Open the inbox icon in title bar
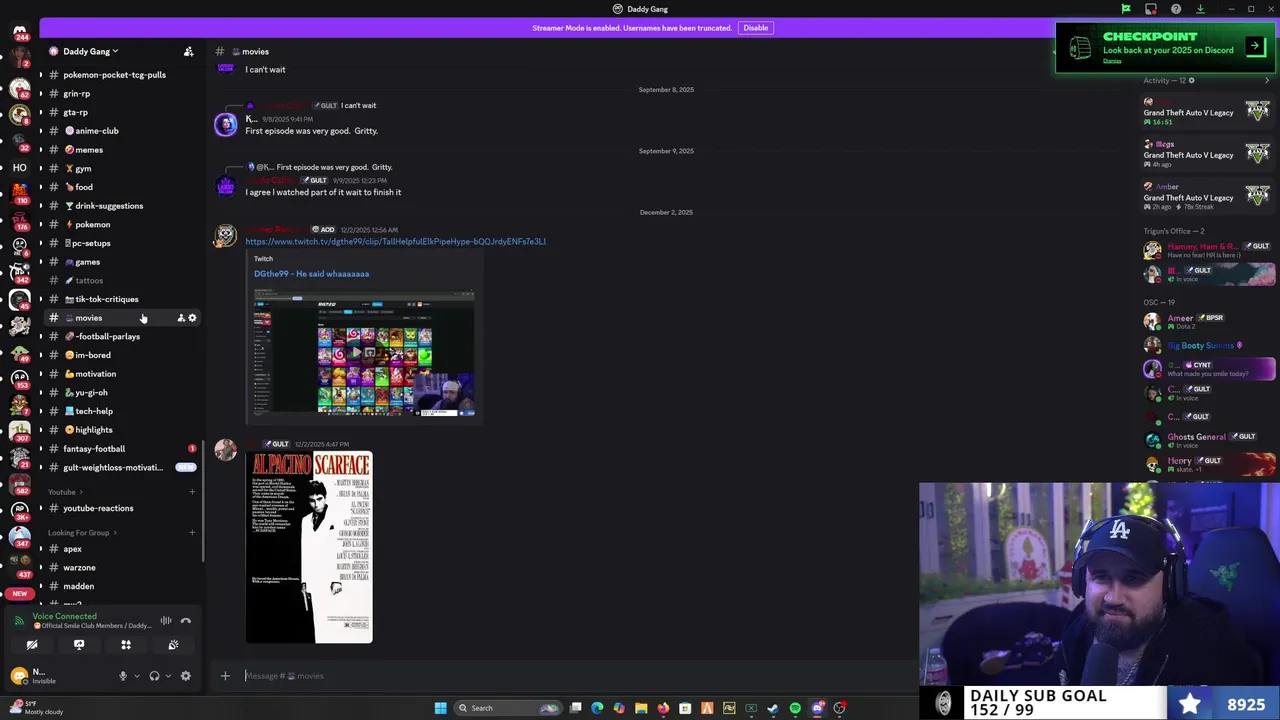The image size is (1280, 720). (1151, 9)
